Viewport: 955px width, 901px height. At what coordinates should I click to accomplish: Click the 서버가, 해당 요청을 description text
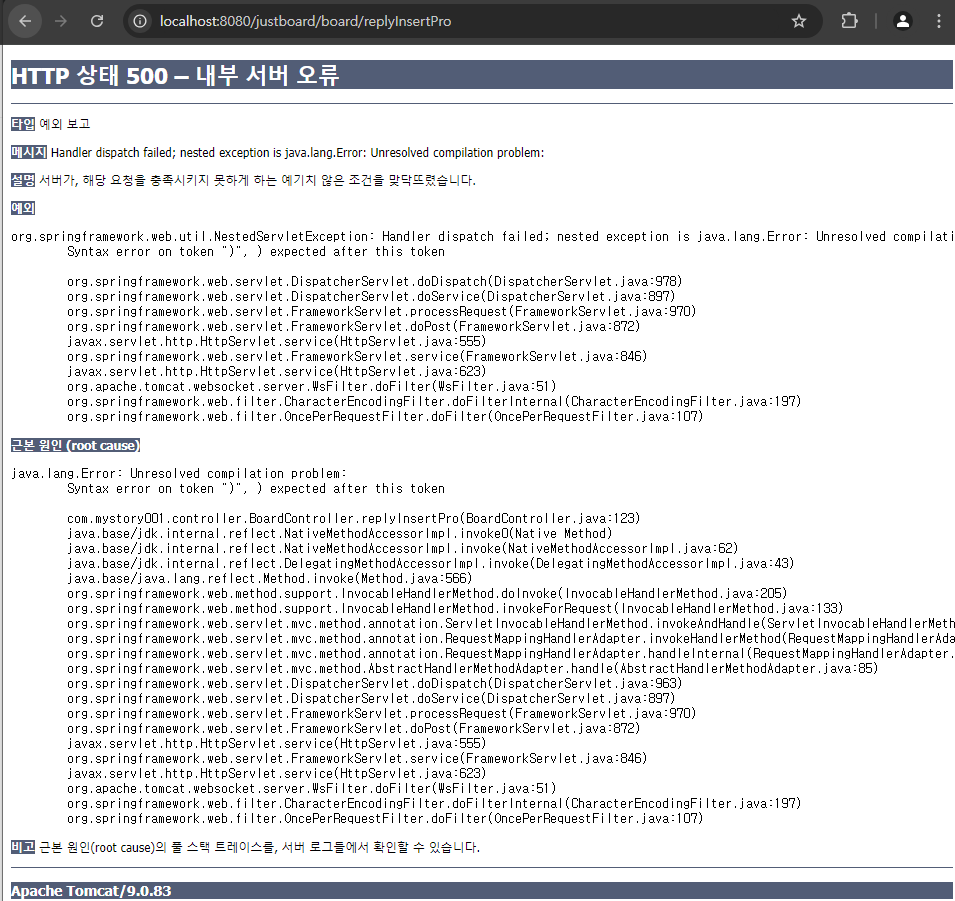[257, 180]
